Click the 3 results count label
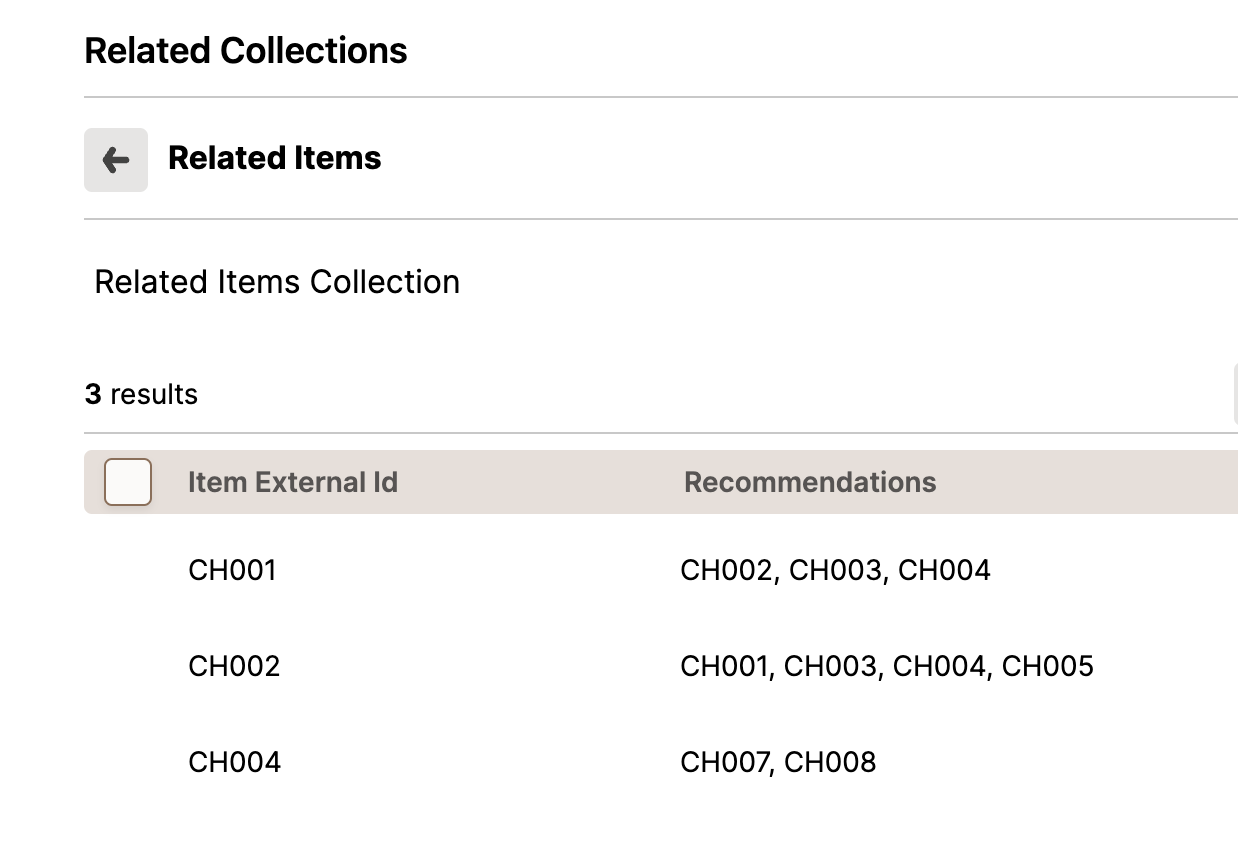This screenshot has height=854, width=1238. tap(141, 394)
